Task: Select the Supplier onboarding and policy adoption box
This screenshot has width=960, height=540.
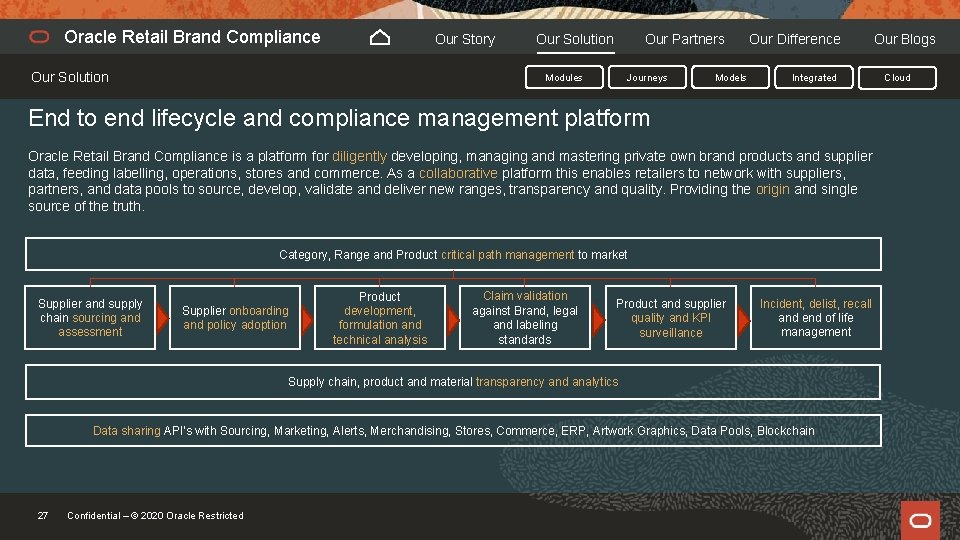Action: coord(235,318)
